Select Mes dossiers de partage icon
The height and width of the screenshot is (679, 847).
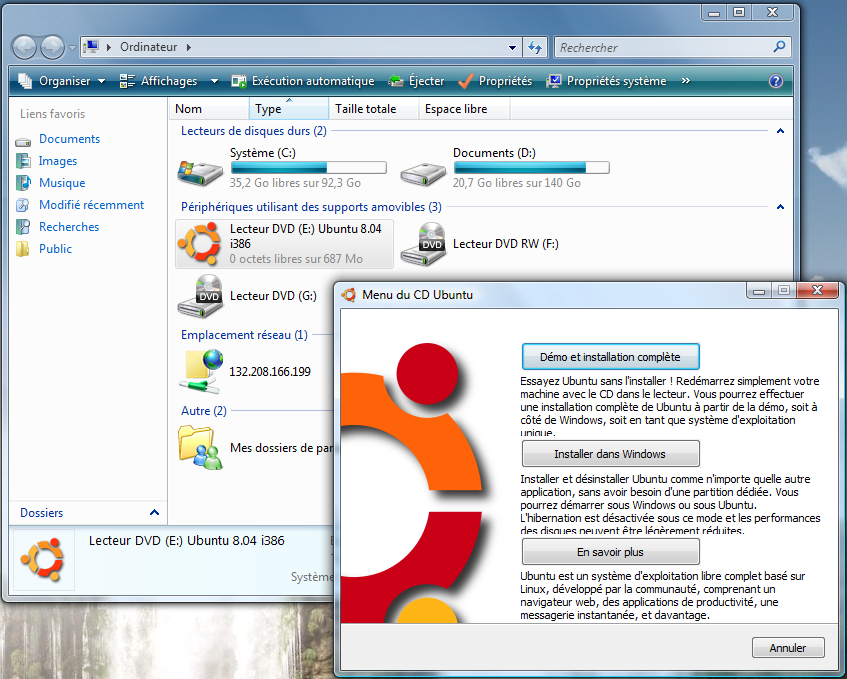pyautogui.click(x=200, y=447)
